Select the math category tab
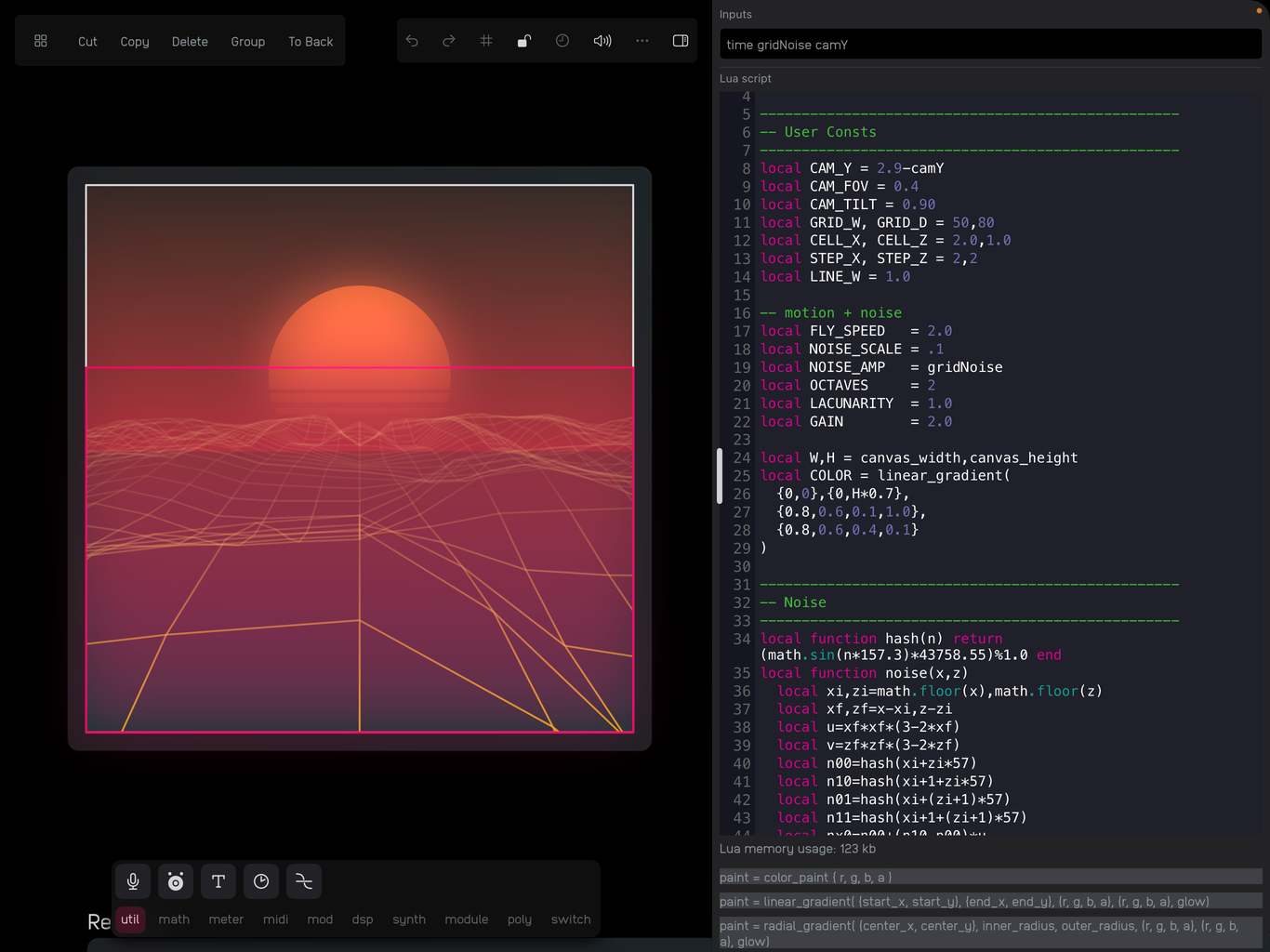The height and width of the screenshot is (952, 1270). (x=174, y=919)
